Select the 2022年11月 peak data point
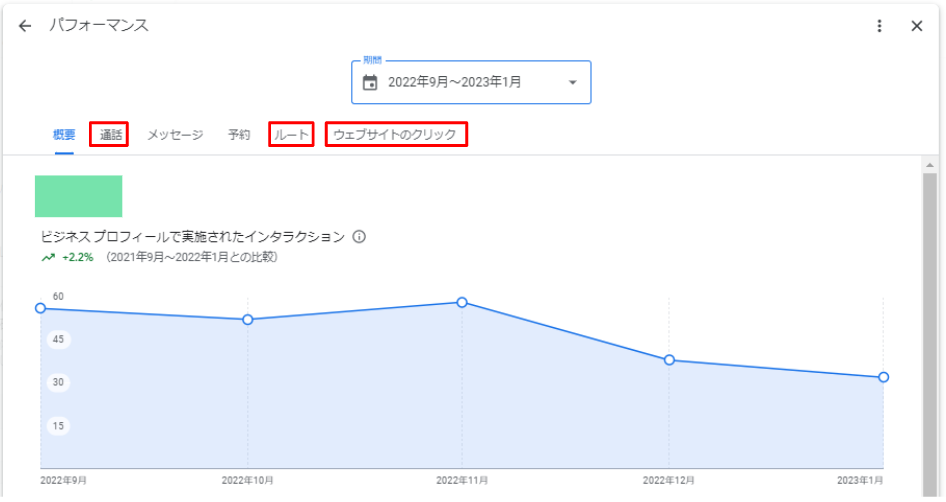This screenshot has width=946, height=502. click(x=462, y=302)
